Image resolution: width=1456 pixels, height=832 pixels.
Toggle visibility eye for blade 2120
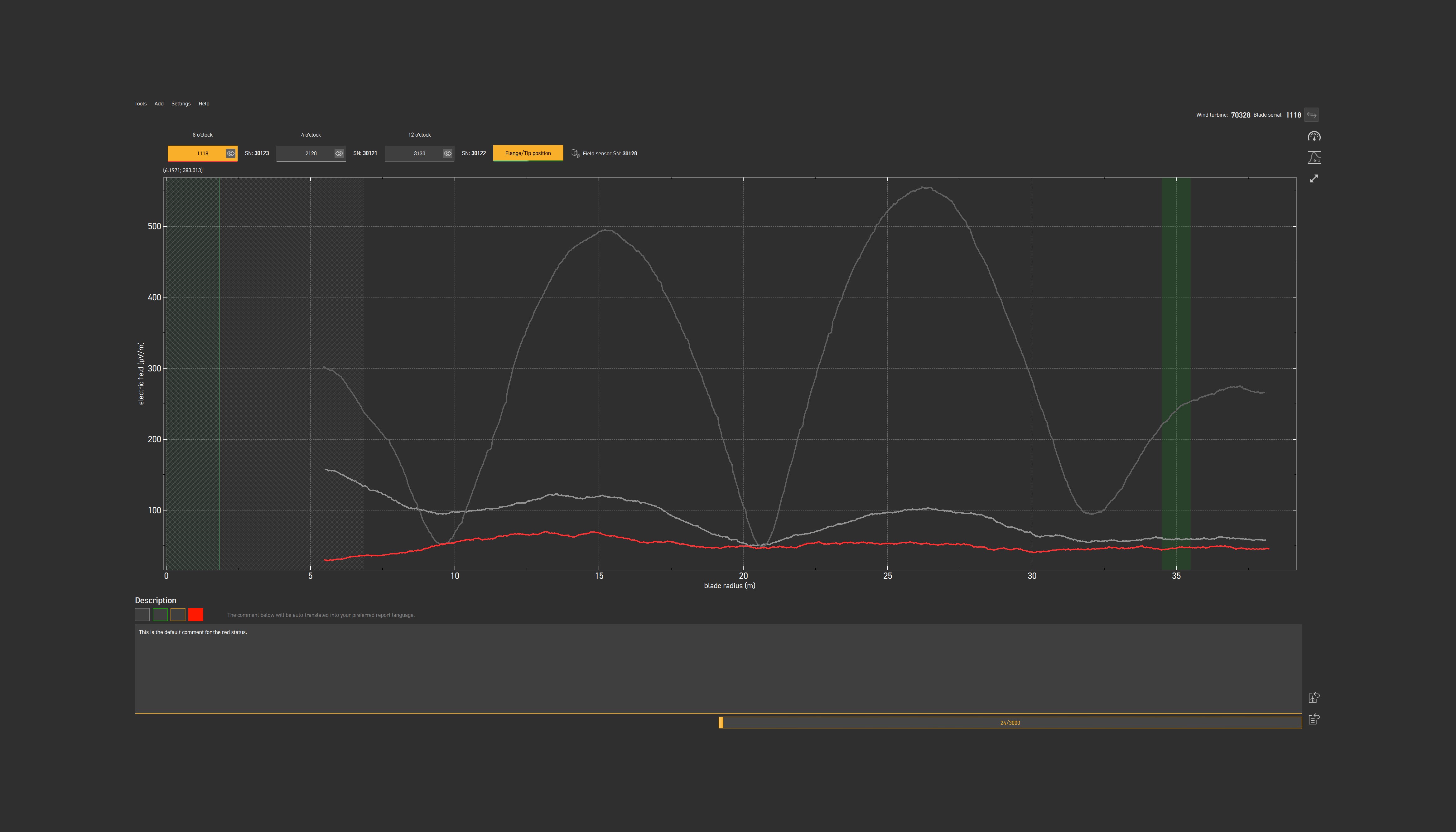pyautogui.click(x=339, y=153)
